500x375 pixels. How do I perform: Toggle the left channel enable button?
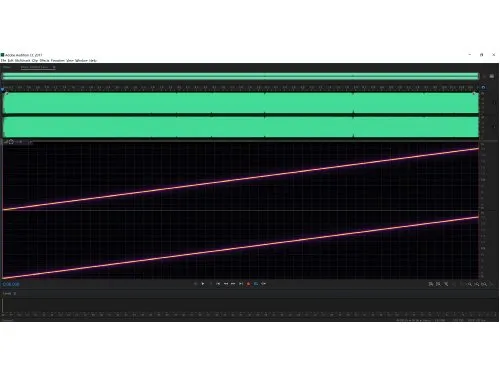tap(494, 103)
